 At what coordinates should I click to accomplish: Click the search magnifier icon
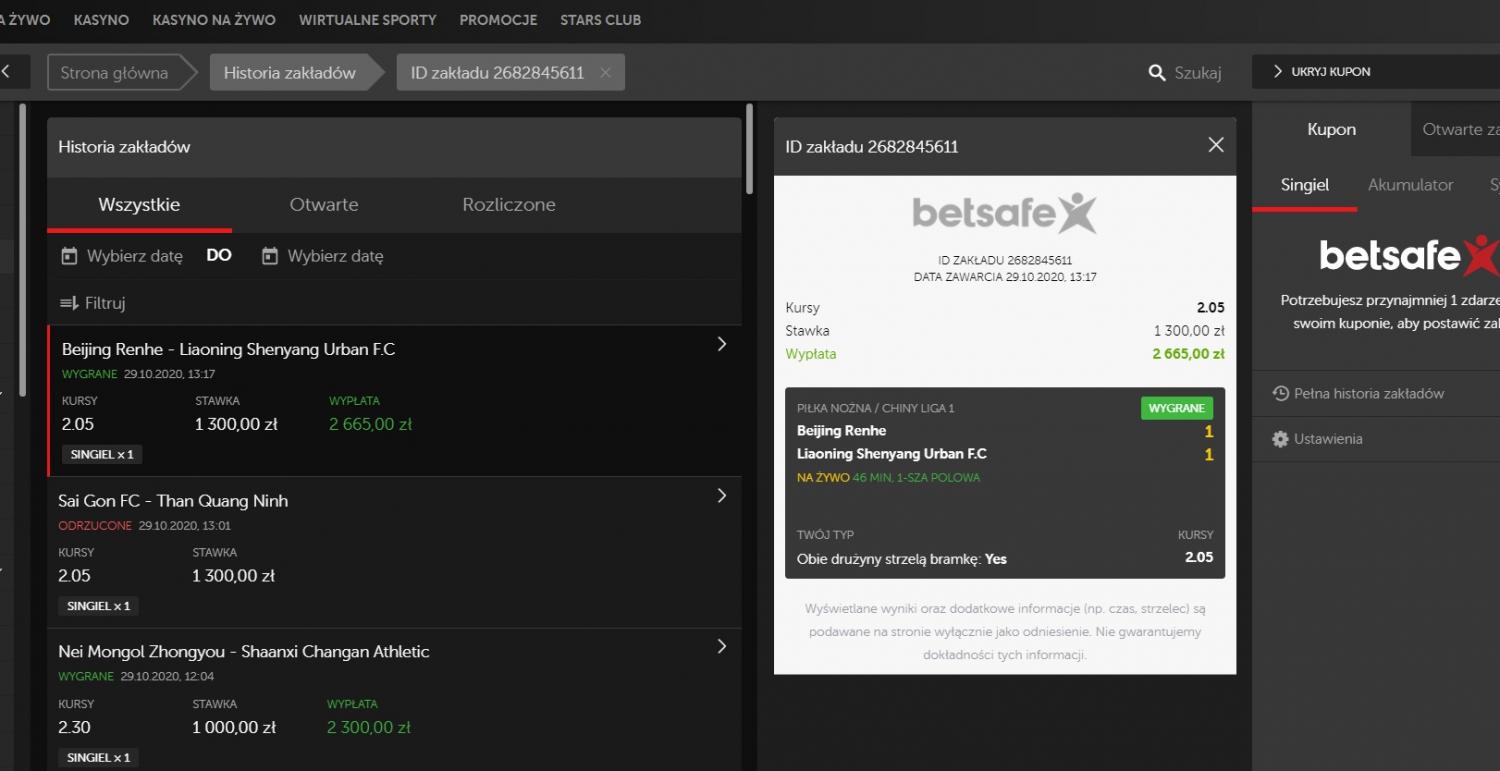click(x=1157, y=72)
